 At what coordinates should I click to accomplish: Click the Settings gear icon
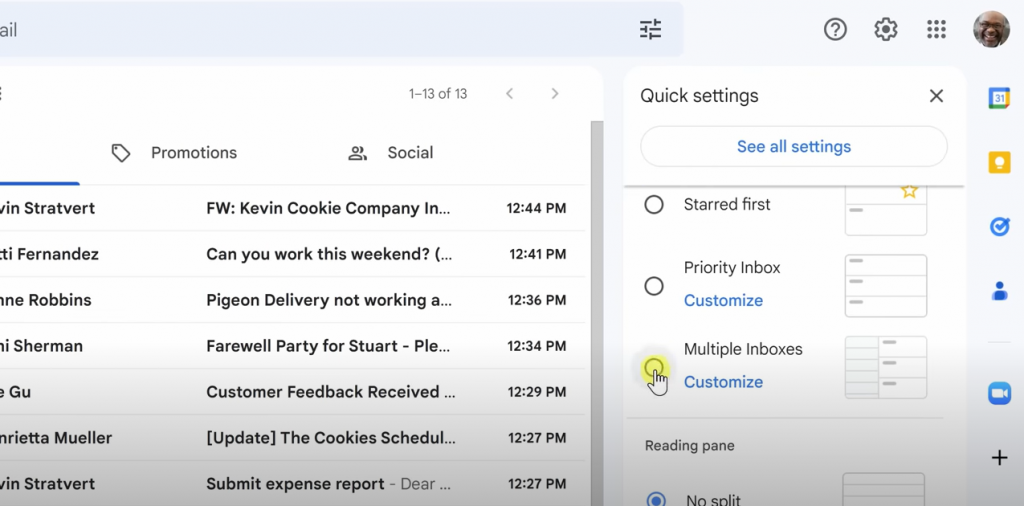pos(886,30)
